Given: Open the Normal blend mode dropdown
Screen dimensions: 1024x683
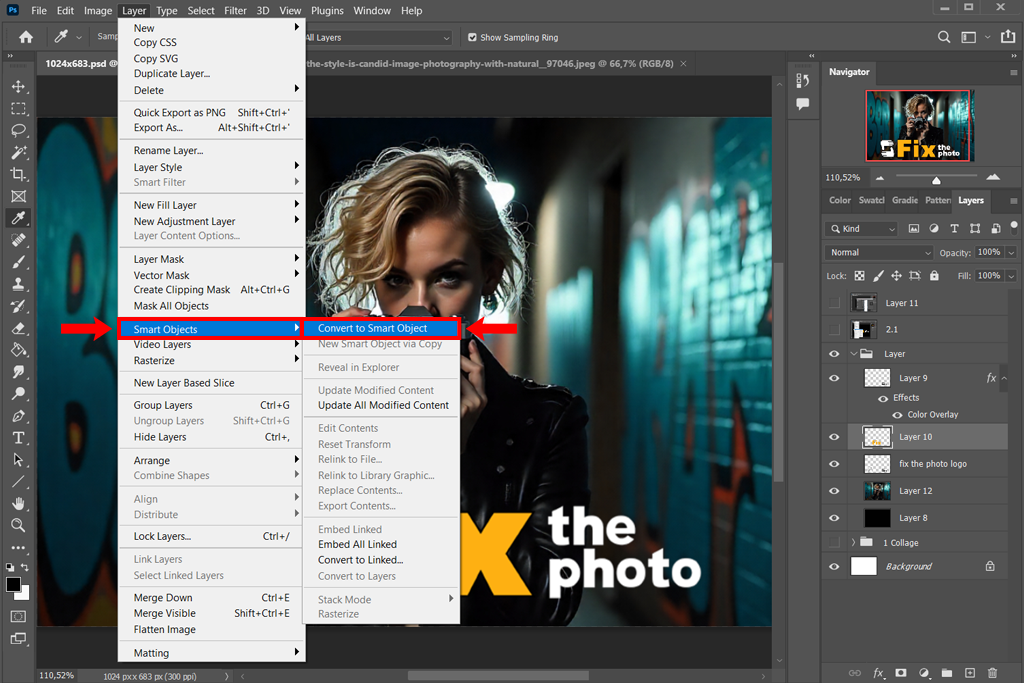Looking at the screenshot, I should [879, 253].
